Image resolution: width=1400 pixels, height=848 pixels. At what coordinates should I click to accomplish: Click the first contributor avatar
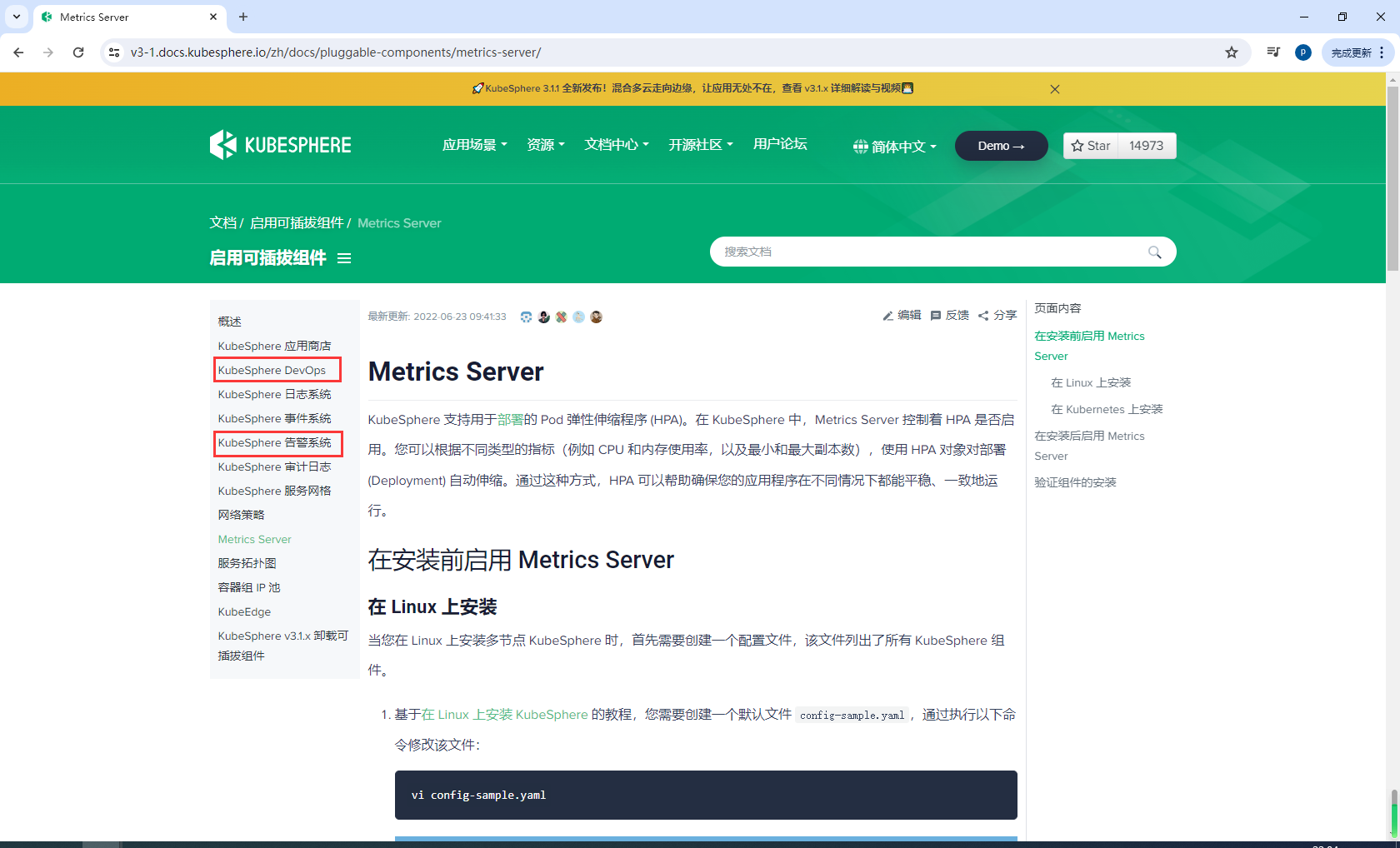coord(526,317)
